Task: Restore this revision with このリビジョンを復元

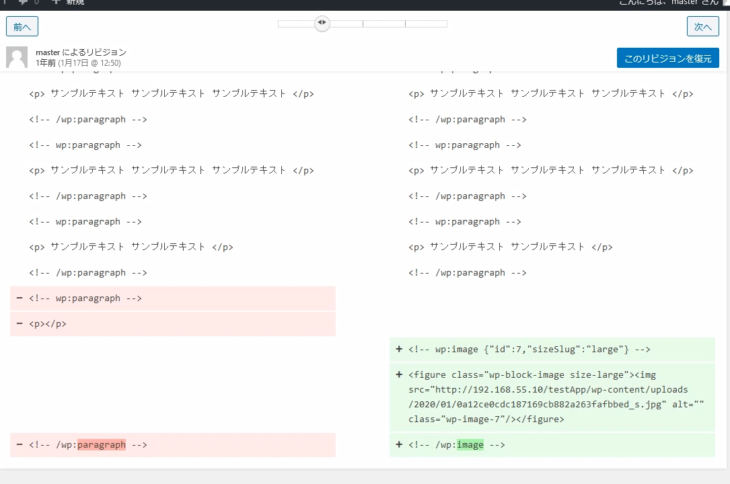Action: tap(668, 58)
